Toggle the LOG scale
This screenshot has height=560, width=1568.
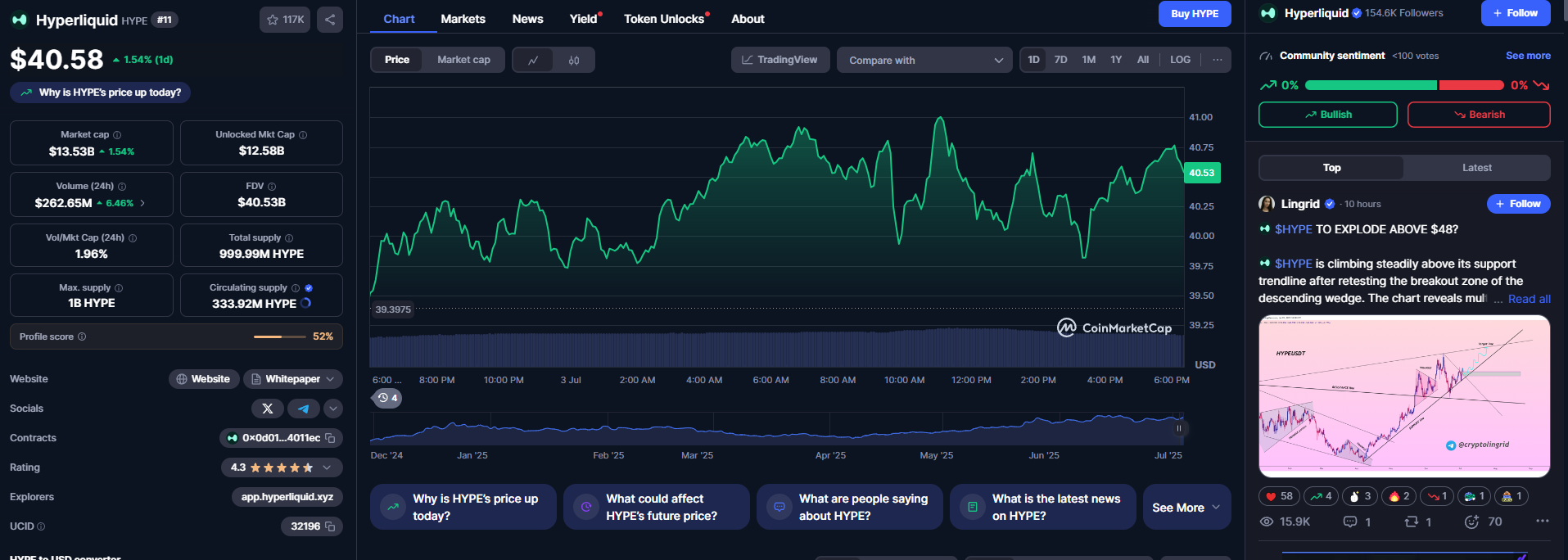(1180, 60)
